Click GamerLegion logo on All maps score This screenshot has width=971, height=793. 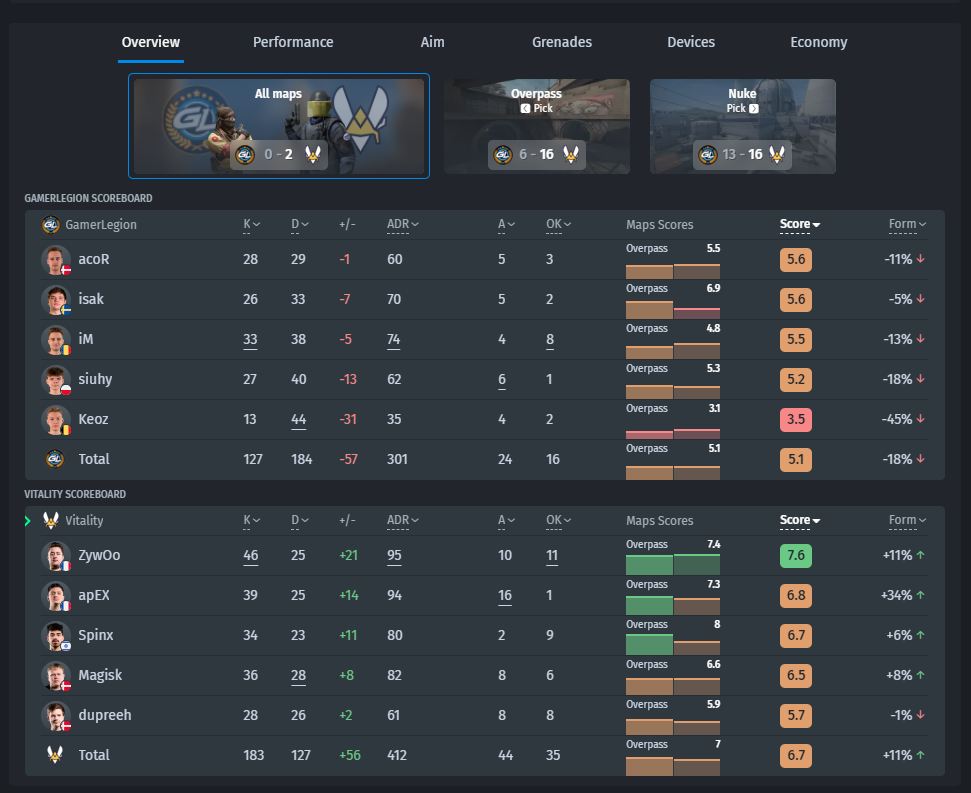pyautogui.click(x=245, y=154)
